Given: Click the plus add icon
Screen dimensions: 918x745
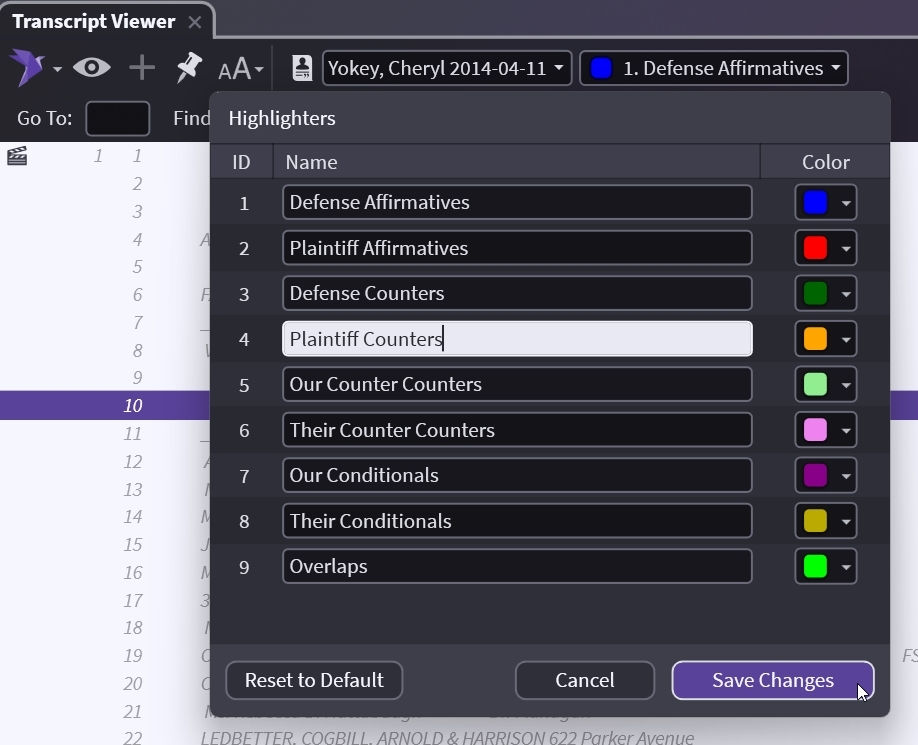Looking at the screenshot, I should [142, 68].
